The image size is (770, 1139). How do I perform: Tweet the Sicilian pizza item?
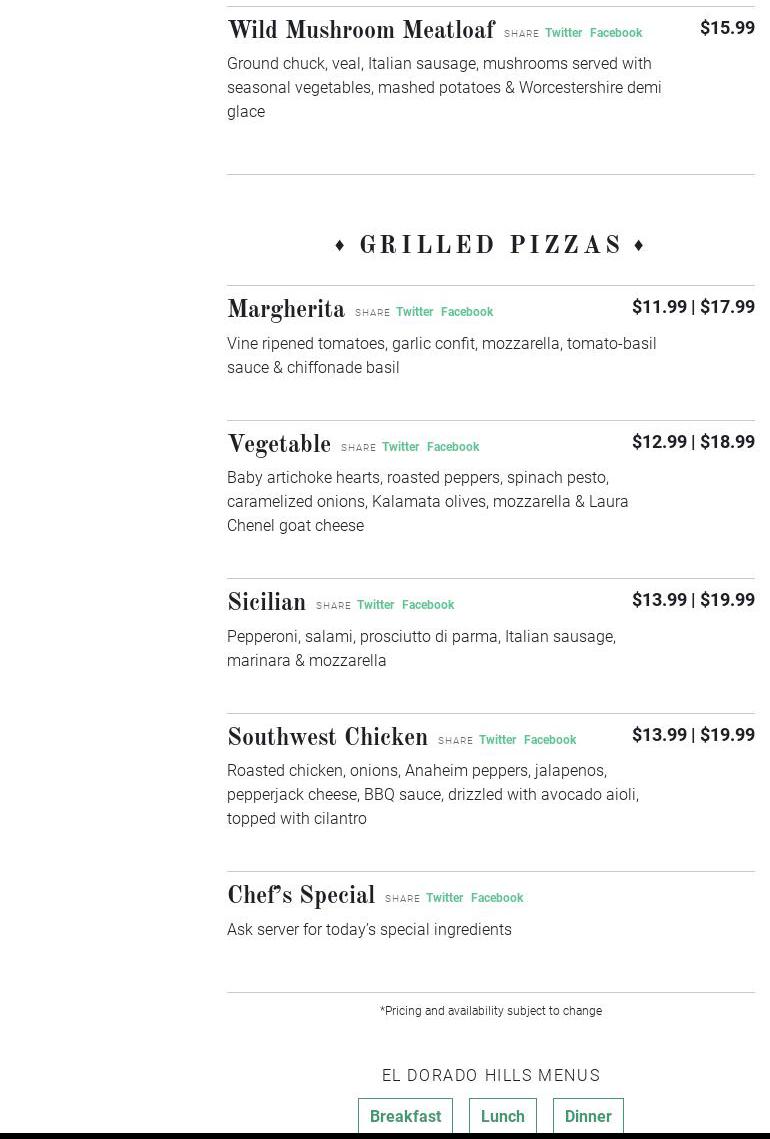[x=375, y=605]
